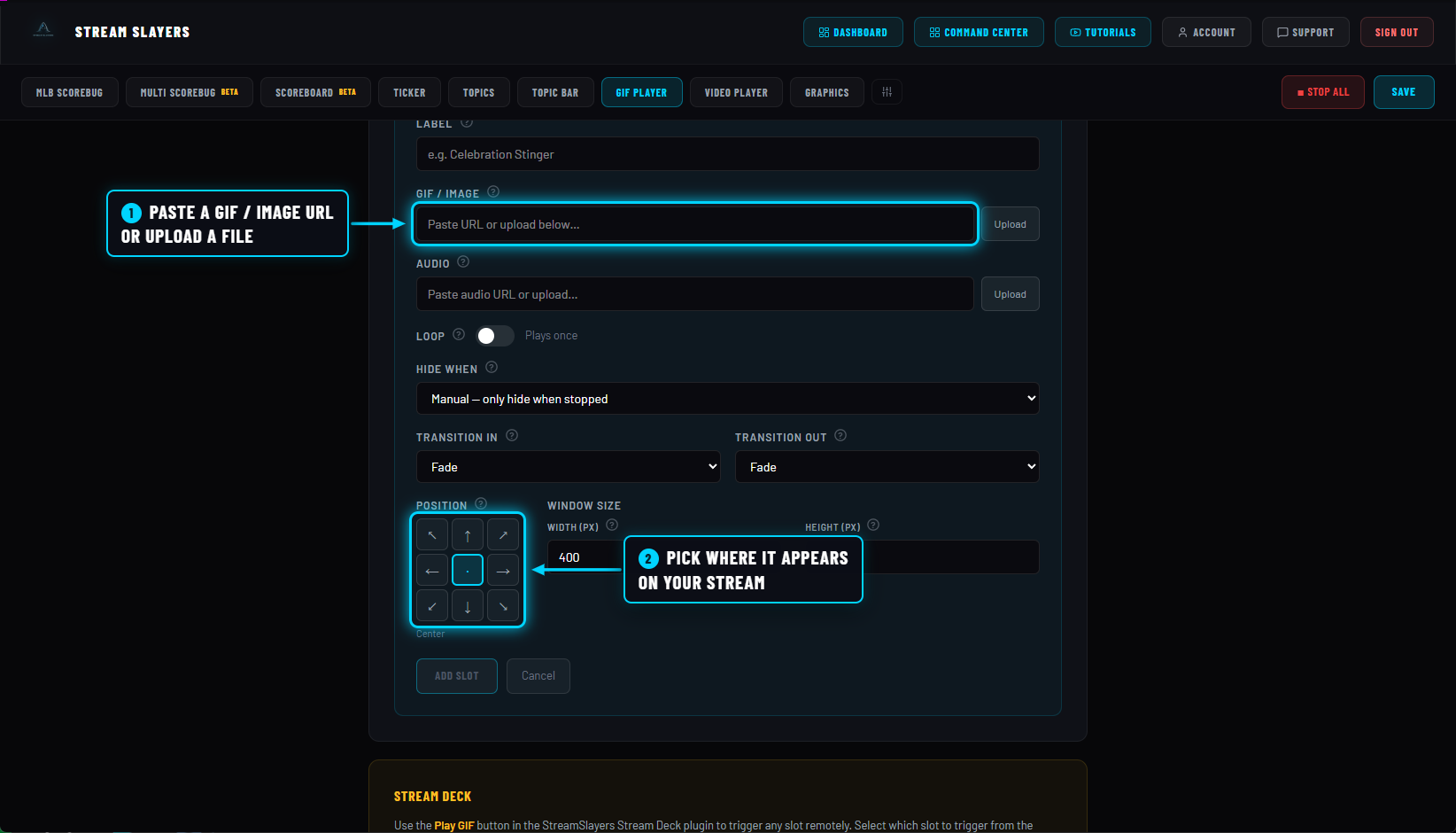Click the Add Slot button
This screenshot has width=1456, height=833.
(x=457, y=676)
